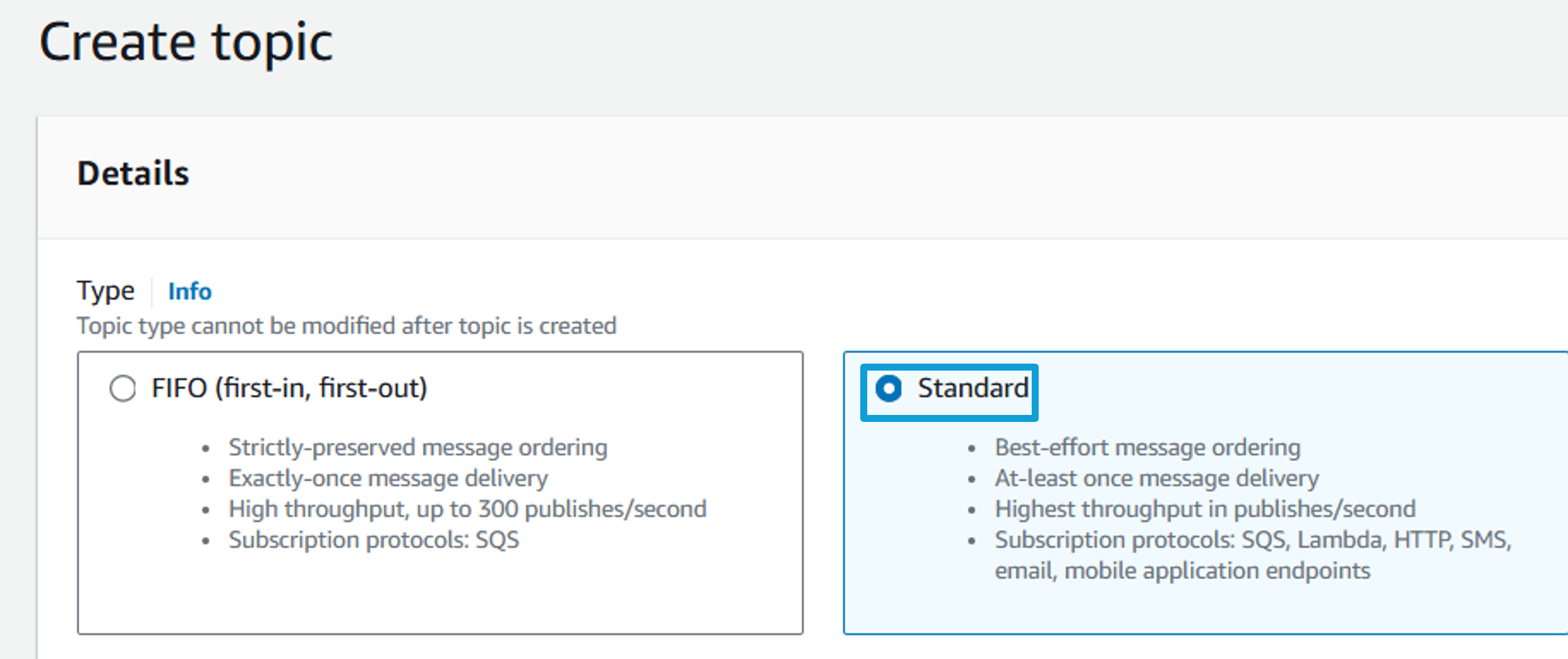The height and width of the screenshot is (659, 1568).
Task: Click the Best-effort message ordering bullet
Action: pos(1147,448)
